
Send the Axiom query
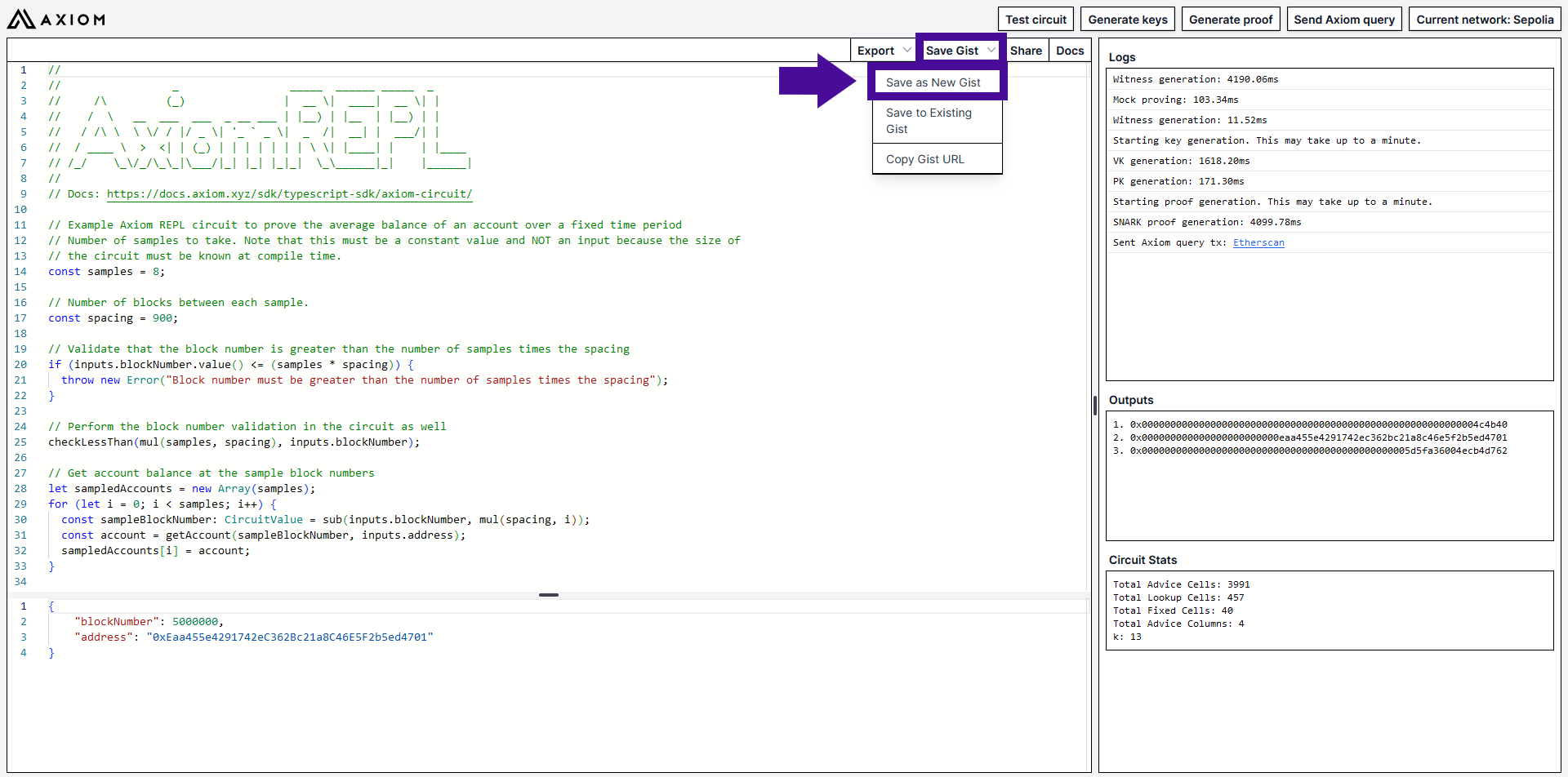tap(1343, 20)
